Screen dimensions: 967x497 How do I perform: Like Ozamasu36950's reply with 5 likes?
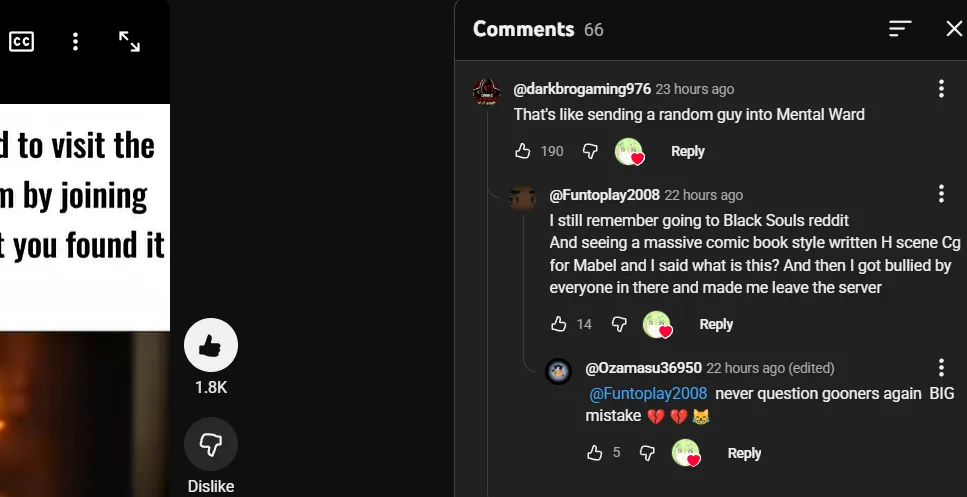(x=595, y=453)
